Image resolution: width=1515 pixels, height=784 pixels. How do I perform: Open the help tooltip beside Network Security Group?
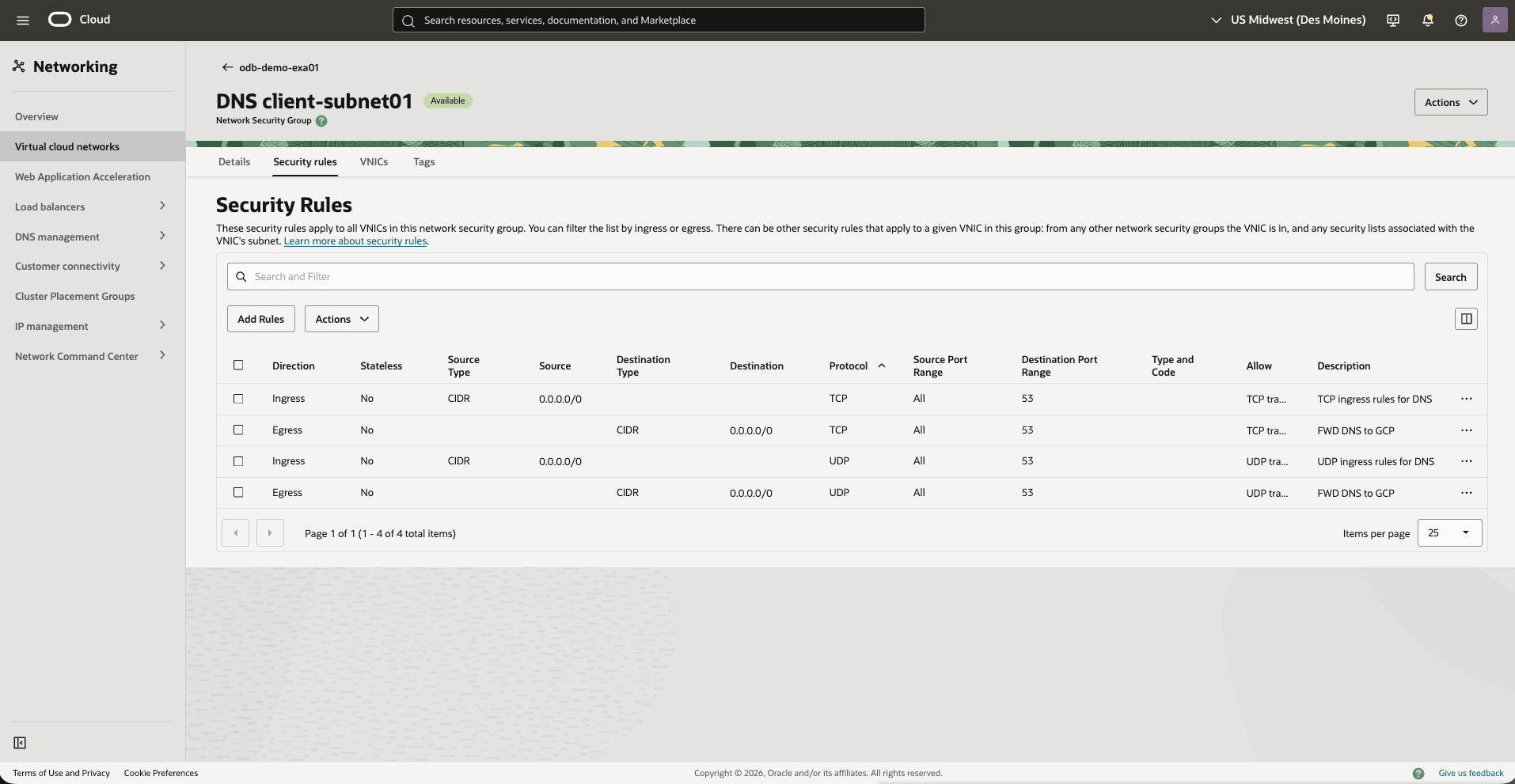coord(321,121)
